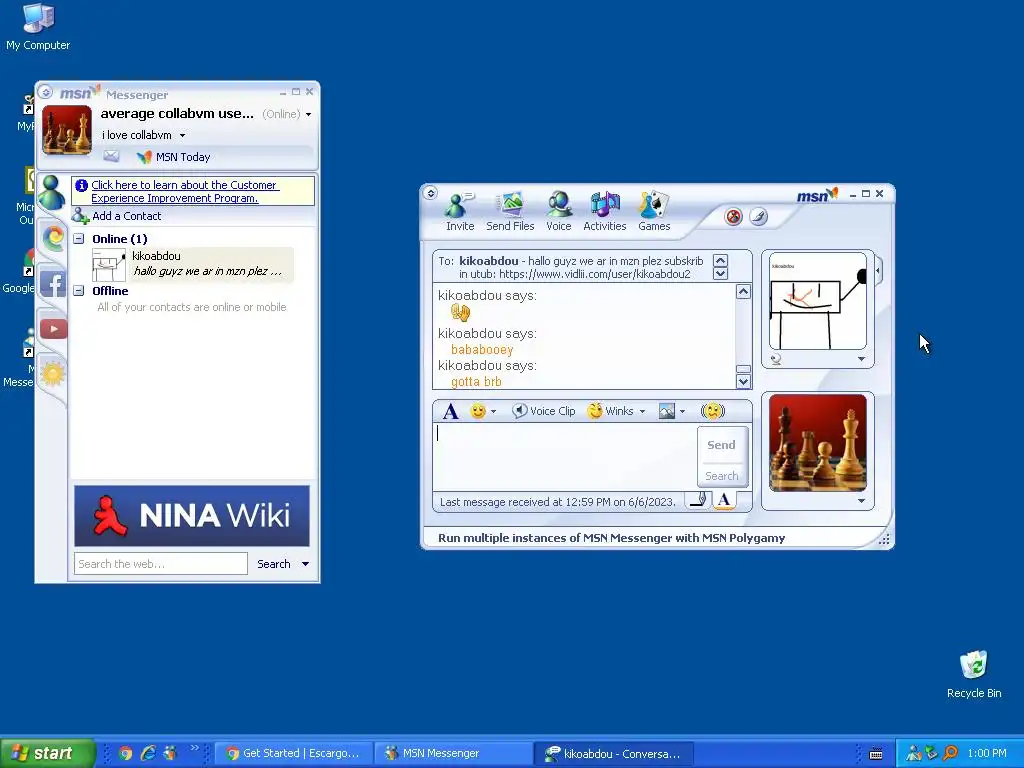
Task: Open the Recycle Bin desktop icon
Action: coord(974,675)
